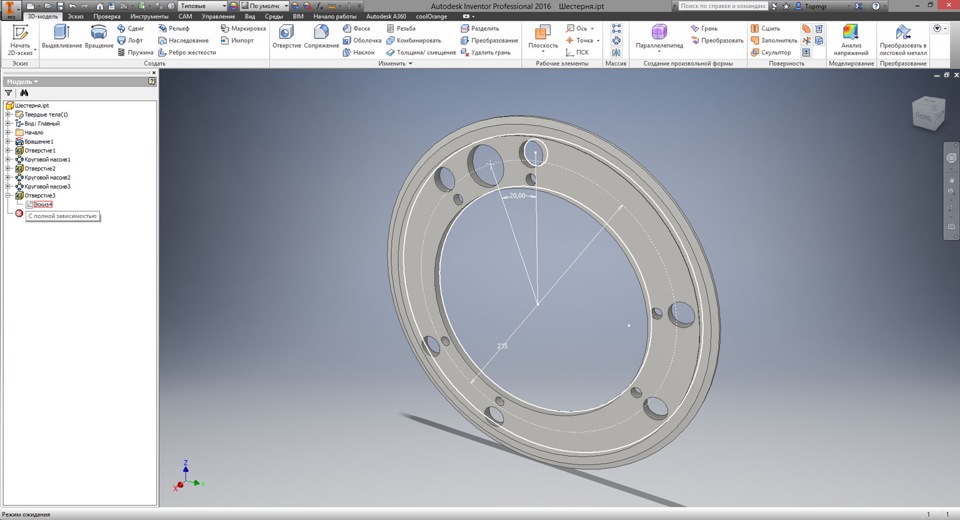Select Круговой массив1 in the model tree
960x520 pixels.
point(47,159)
